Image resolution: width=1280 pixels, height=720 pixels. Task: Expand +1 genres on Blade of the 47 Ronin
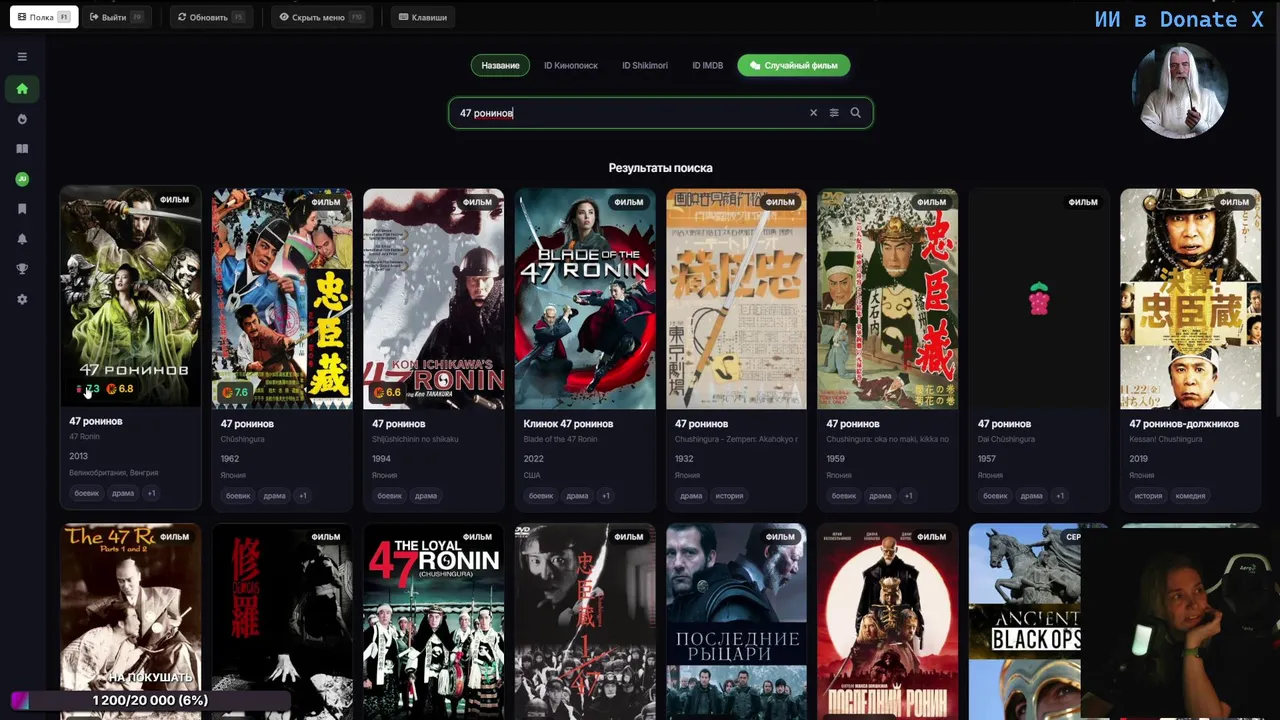coord(605,496)
